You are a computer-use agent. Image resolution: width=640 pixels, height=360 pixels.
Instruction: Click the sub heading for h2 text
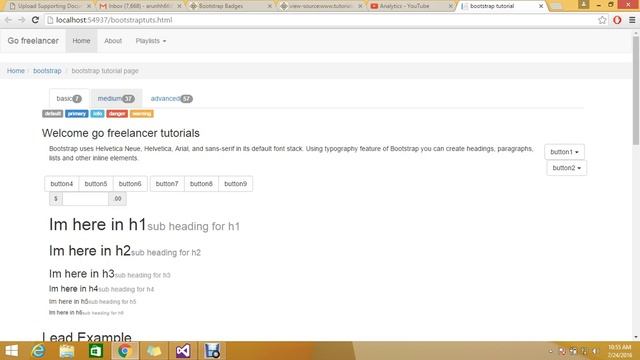tap(166, 253)
